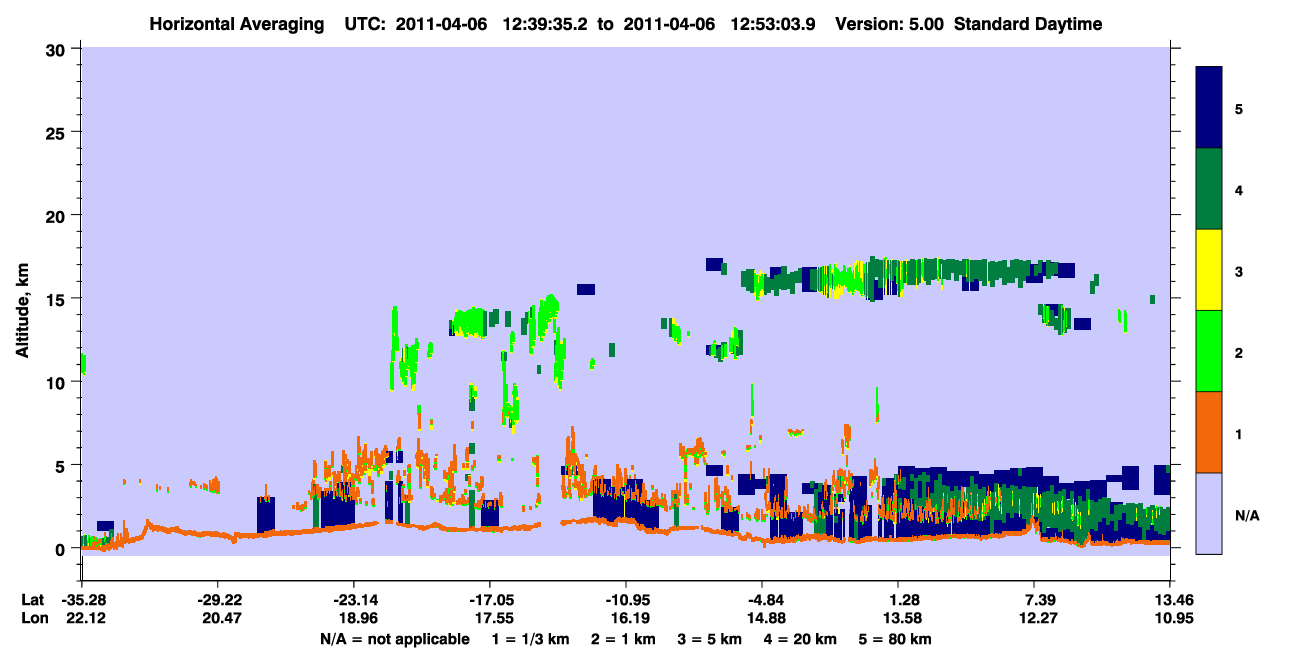Click the longitude value 22.12
The height and width of the screenshot is (667, 1300).
pyautogui.click(x=82, y=619)
